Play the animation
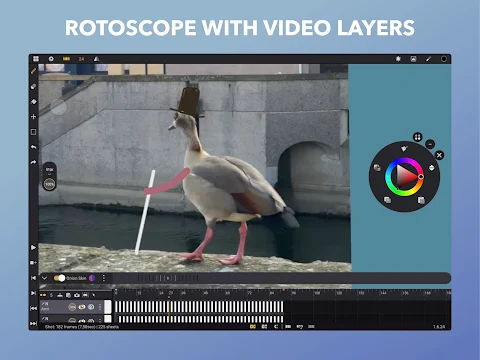 pos(33,248)
